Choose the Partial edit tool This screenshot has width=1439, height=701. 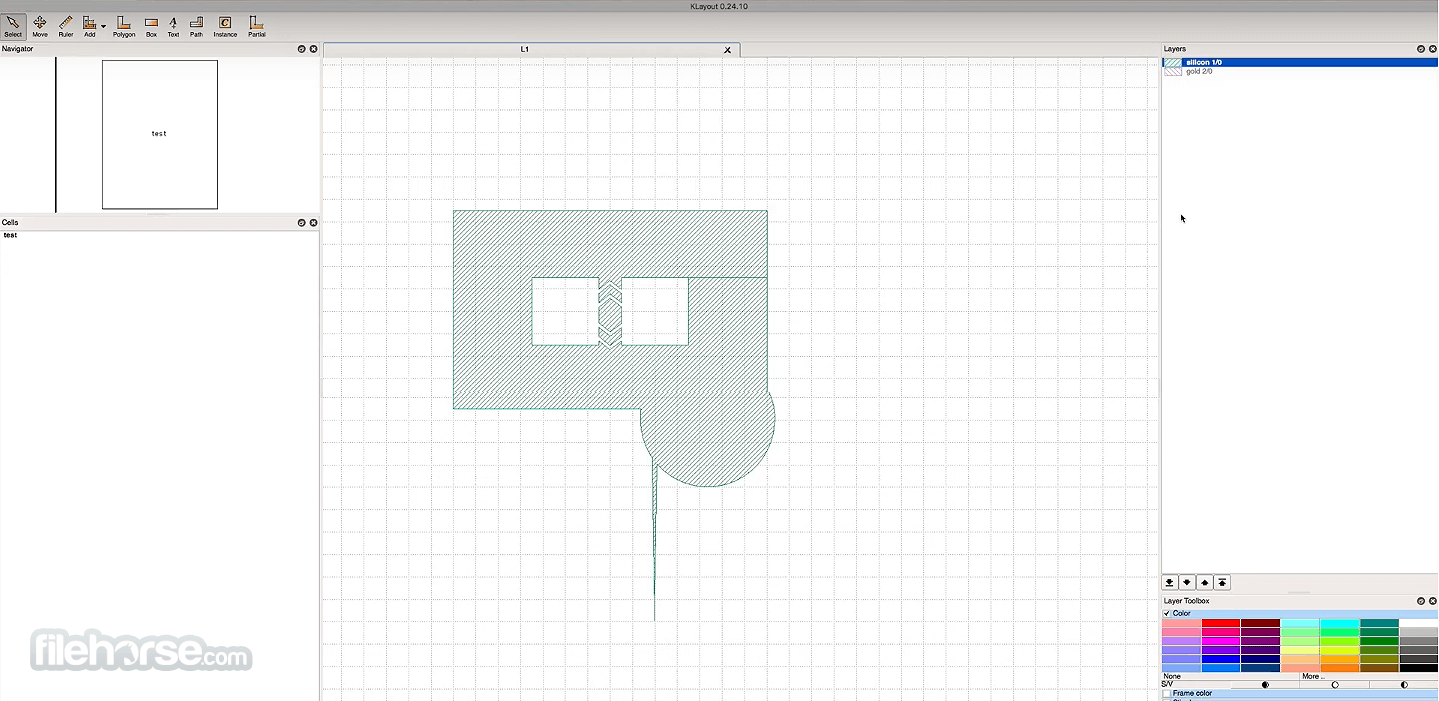(x=257, y=25)
